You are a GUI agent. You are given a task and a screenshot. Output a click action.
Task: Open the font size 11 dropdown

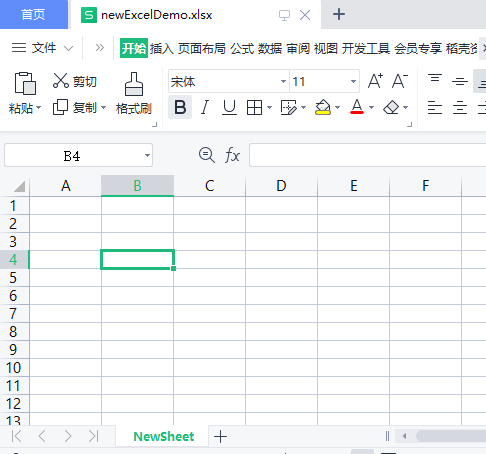(353, 81)
